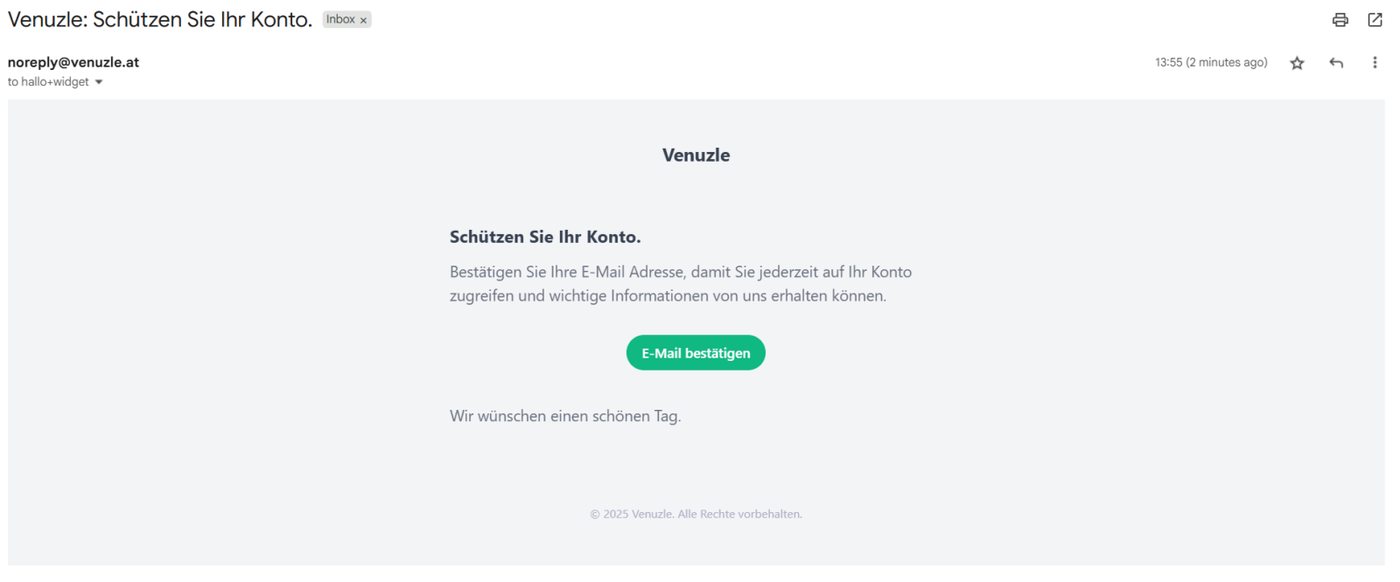This screenshot has height=582, width=1400.
Task: Click sender address noreply@venuzle.at
Action: (73, 62)
